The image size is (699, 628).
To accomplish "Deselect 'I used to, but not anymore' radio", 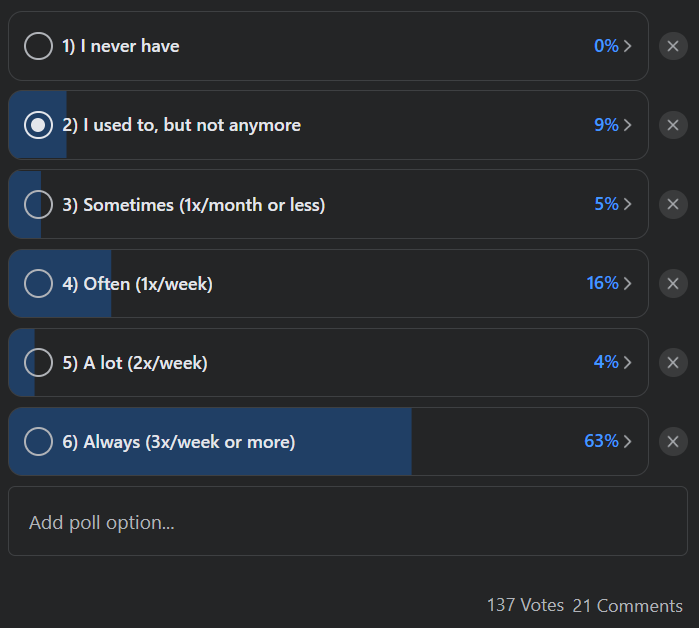I will click(x=38, y=125).
